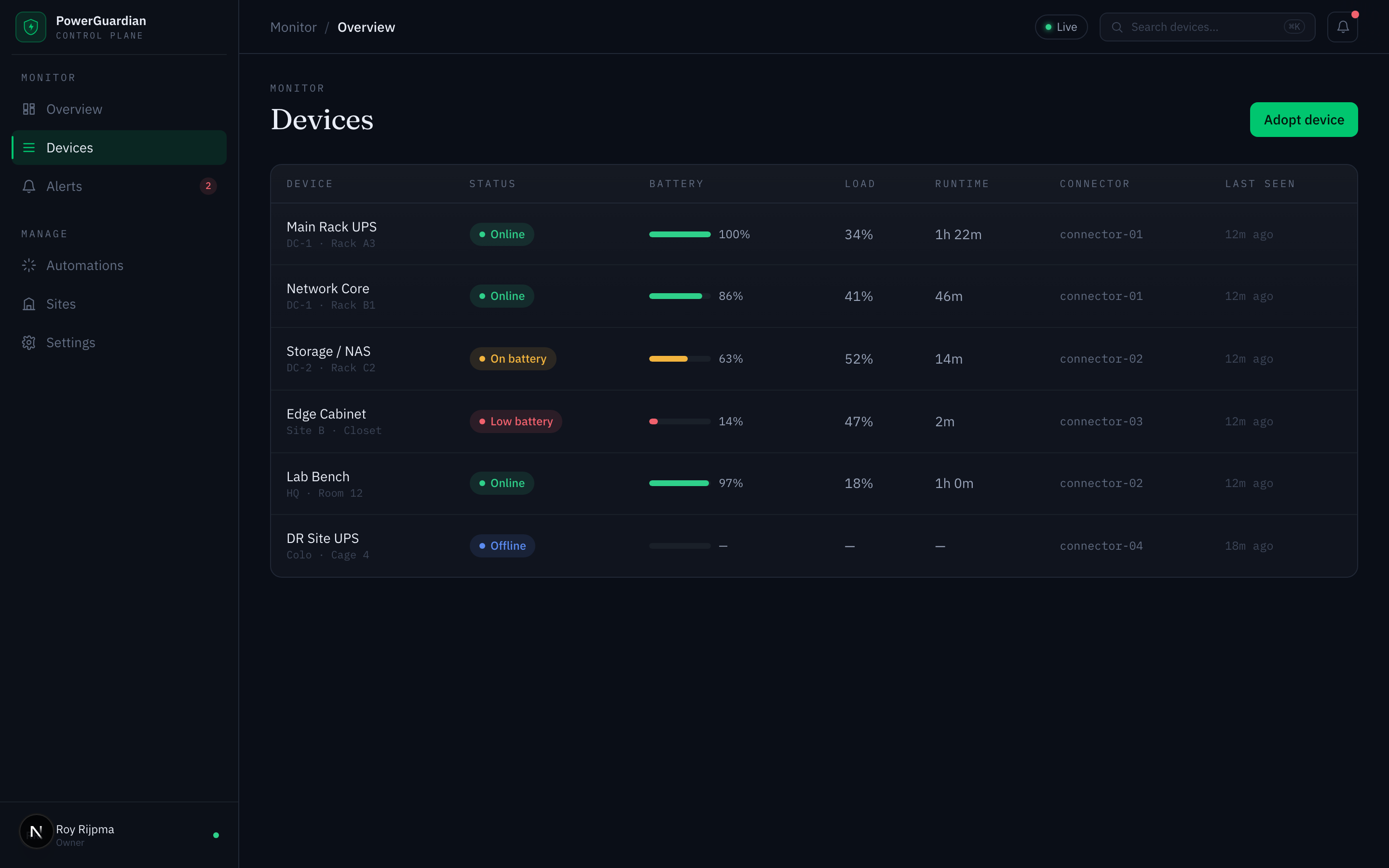1389x868 pixels.
Task: Click the Lab Bench battery bar at 97%
Action: 680,483
